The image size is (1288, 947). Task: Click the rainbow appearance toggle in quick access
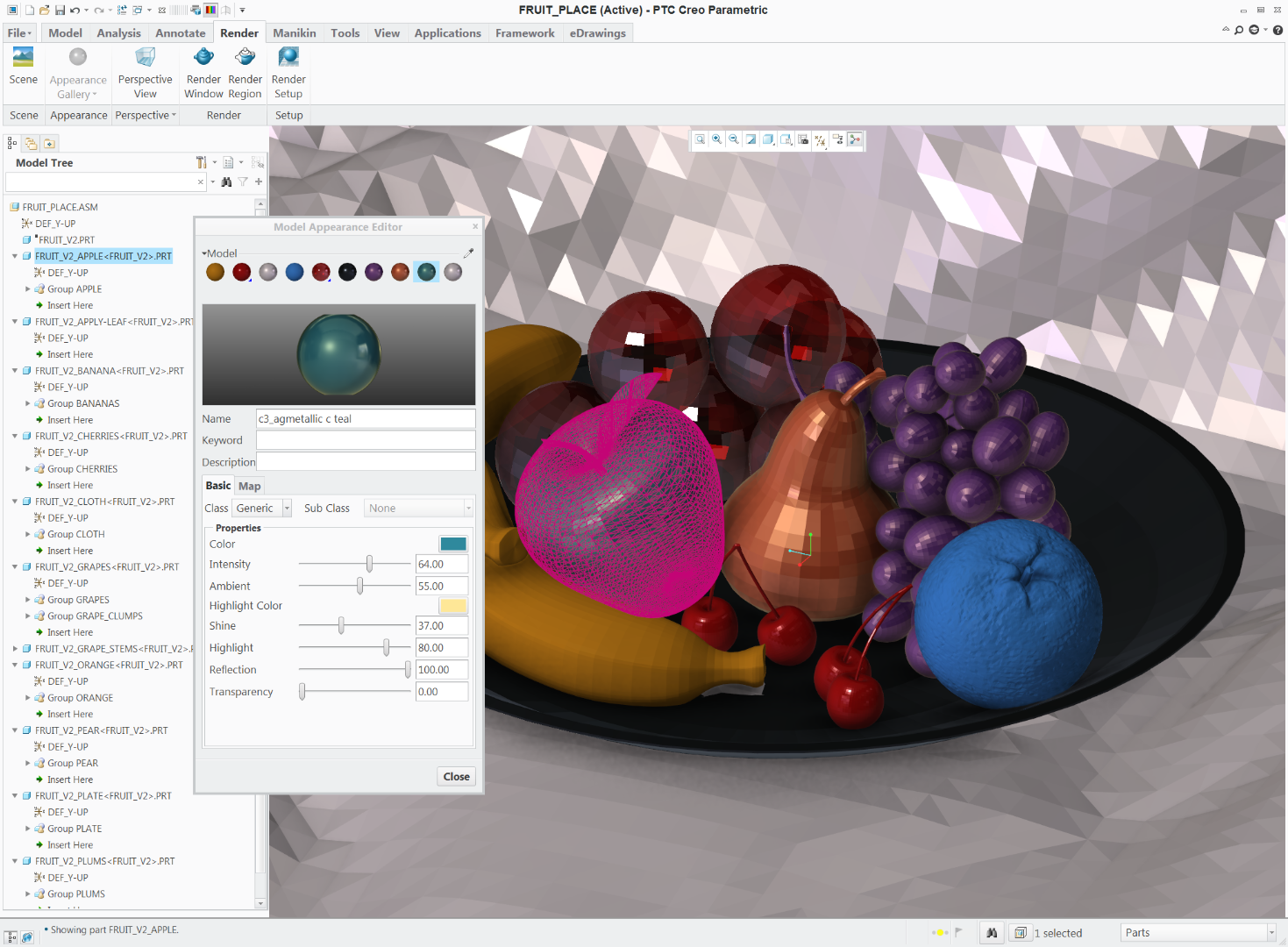click(210, 11)
